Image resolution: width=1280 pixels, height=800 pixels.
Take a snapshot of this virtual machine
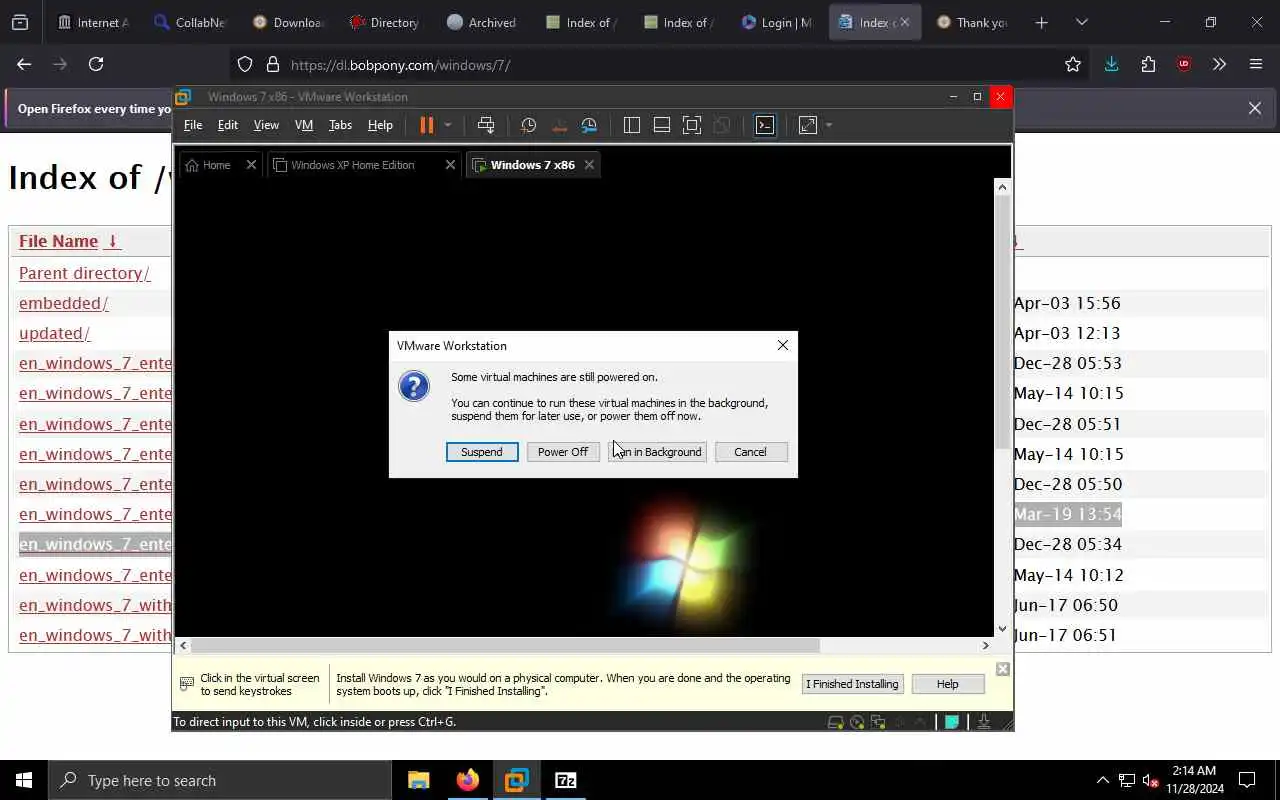(x=529, y=125)
